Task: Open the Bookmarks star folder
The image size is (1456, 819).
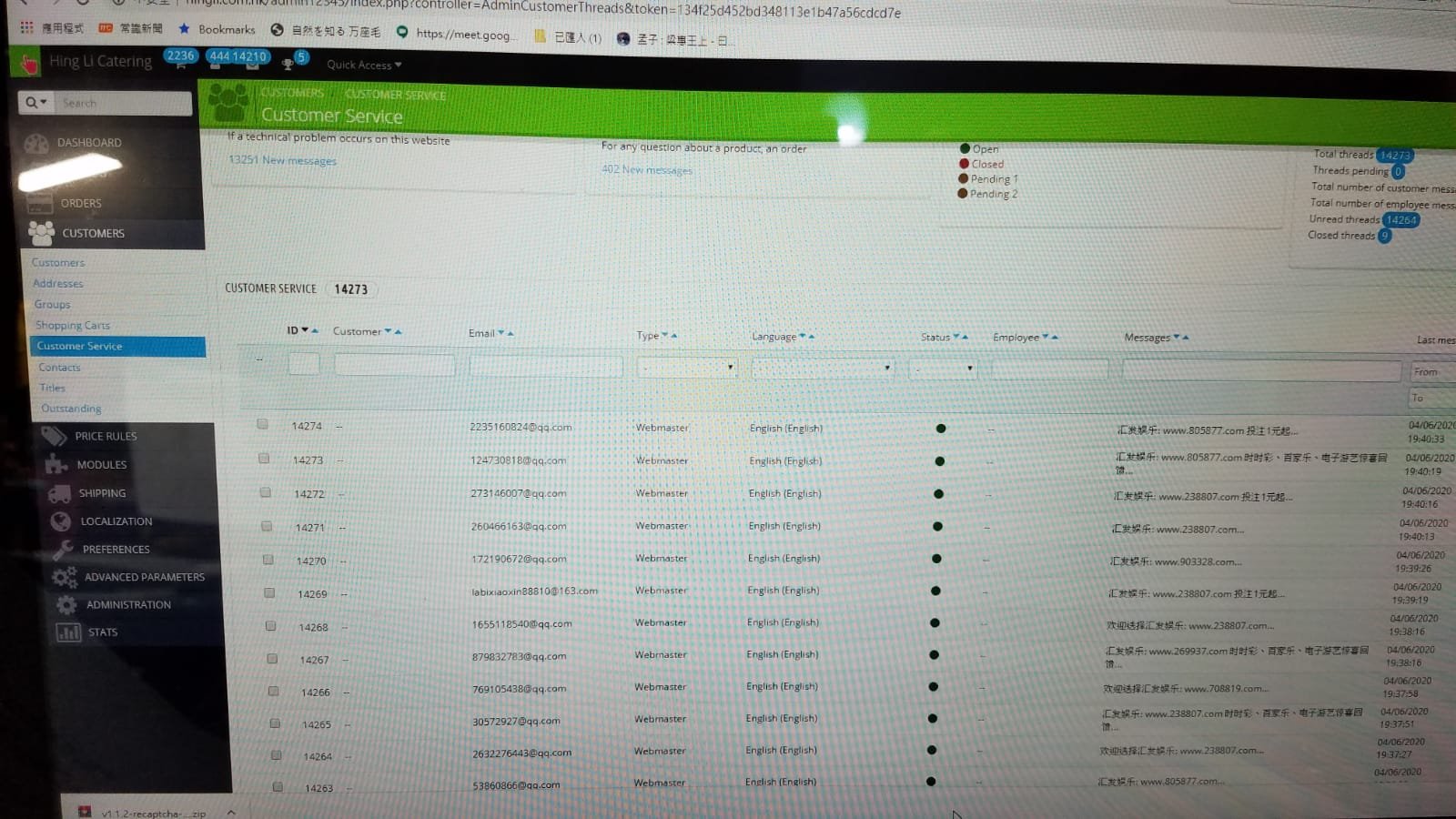Action: click(217, 29)
